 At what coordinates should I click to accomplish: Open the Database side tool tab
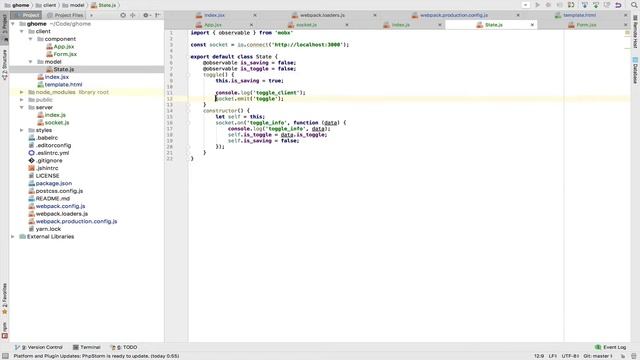click(635, 70)
